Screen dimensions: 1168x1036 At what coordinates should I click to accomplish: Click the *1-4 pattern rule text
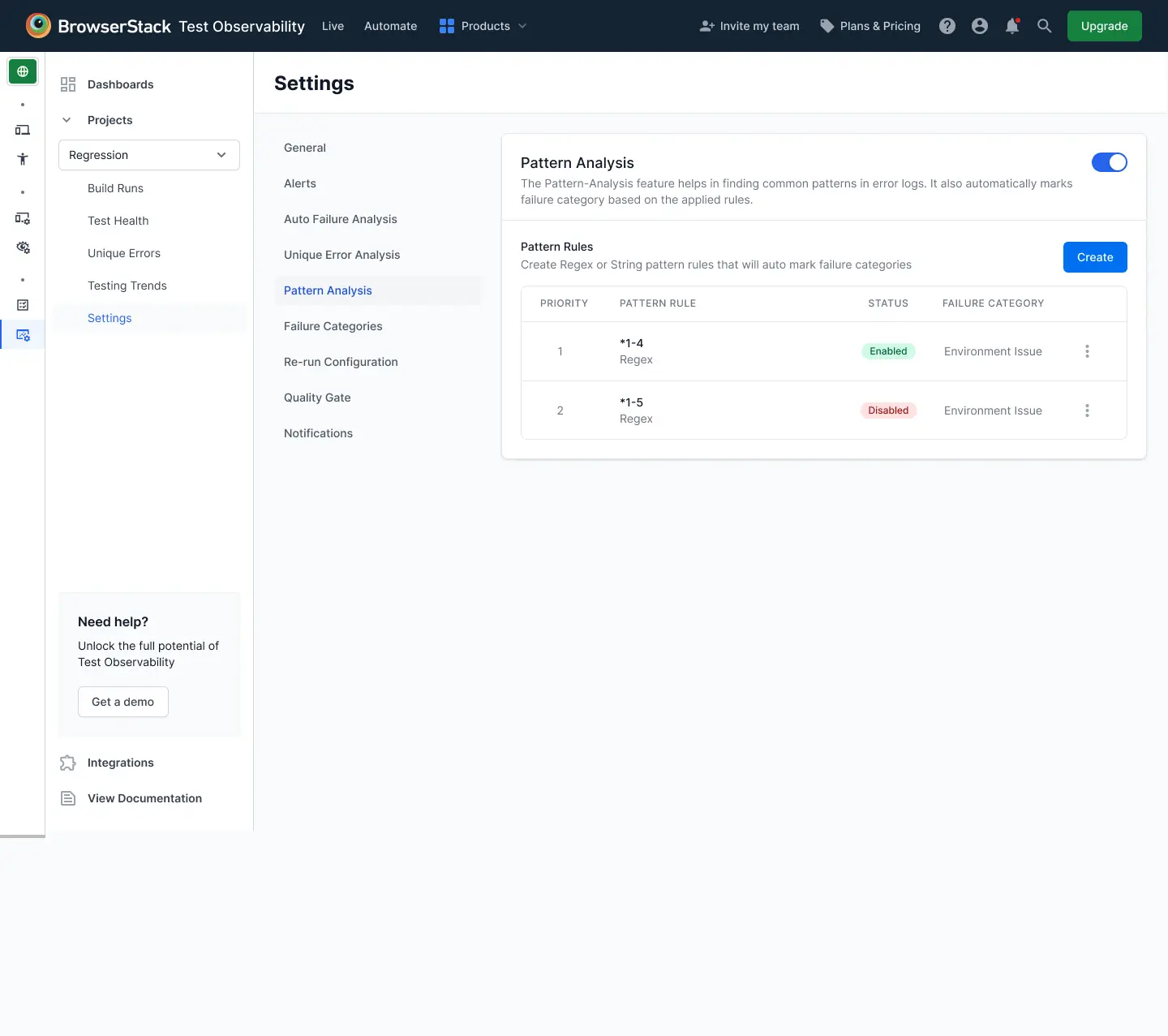tap(631, 343)
